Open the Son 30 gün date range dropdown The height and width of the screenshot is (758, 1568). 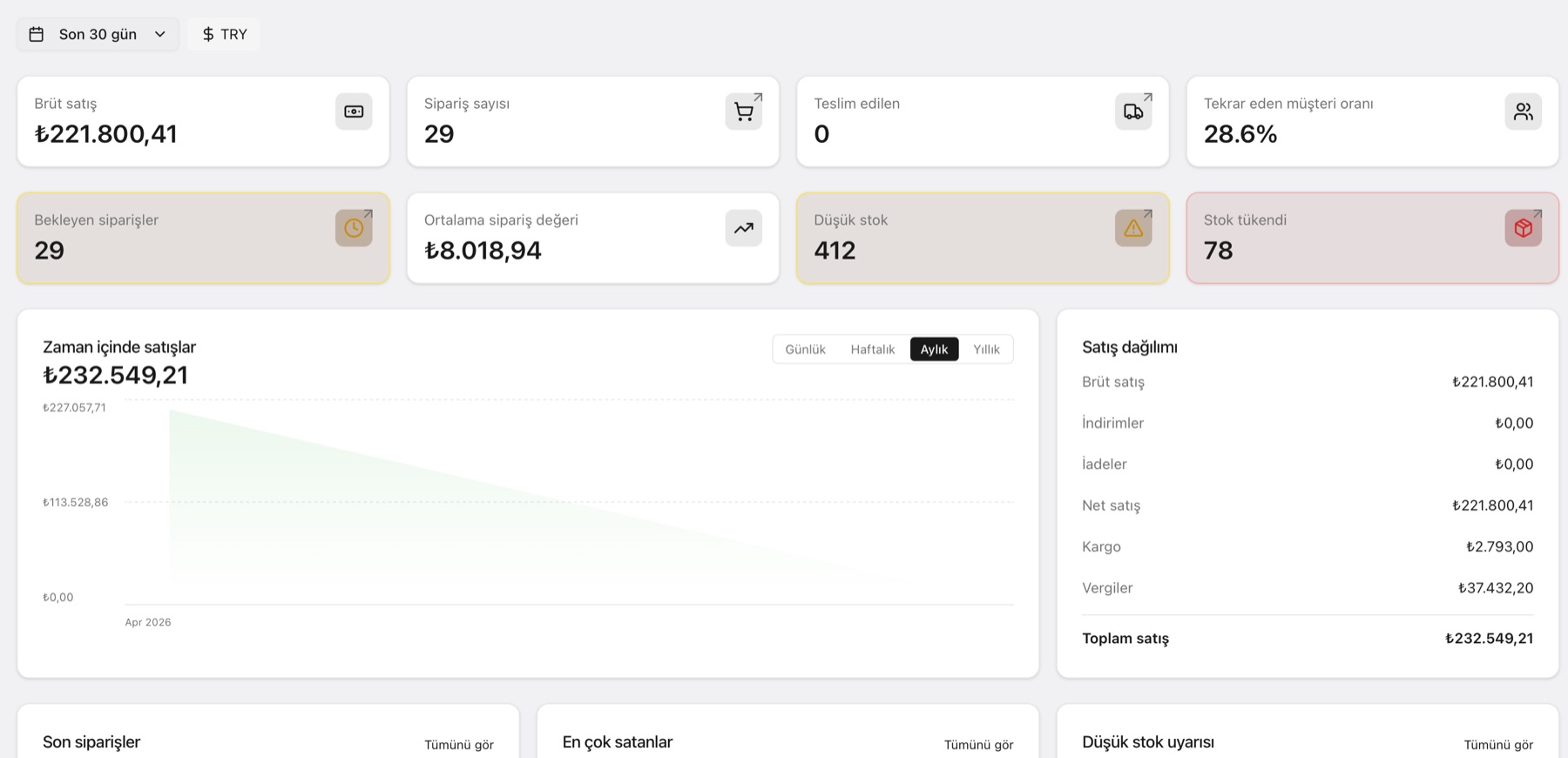(98, 34)
